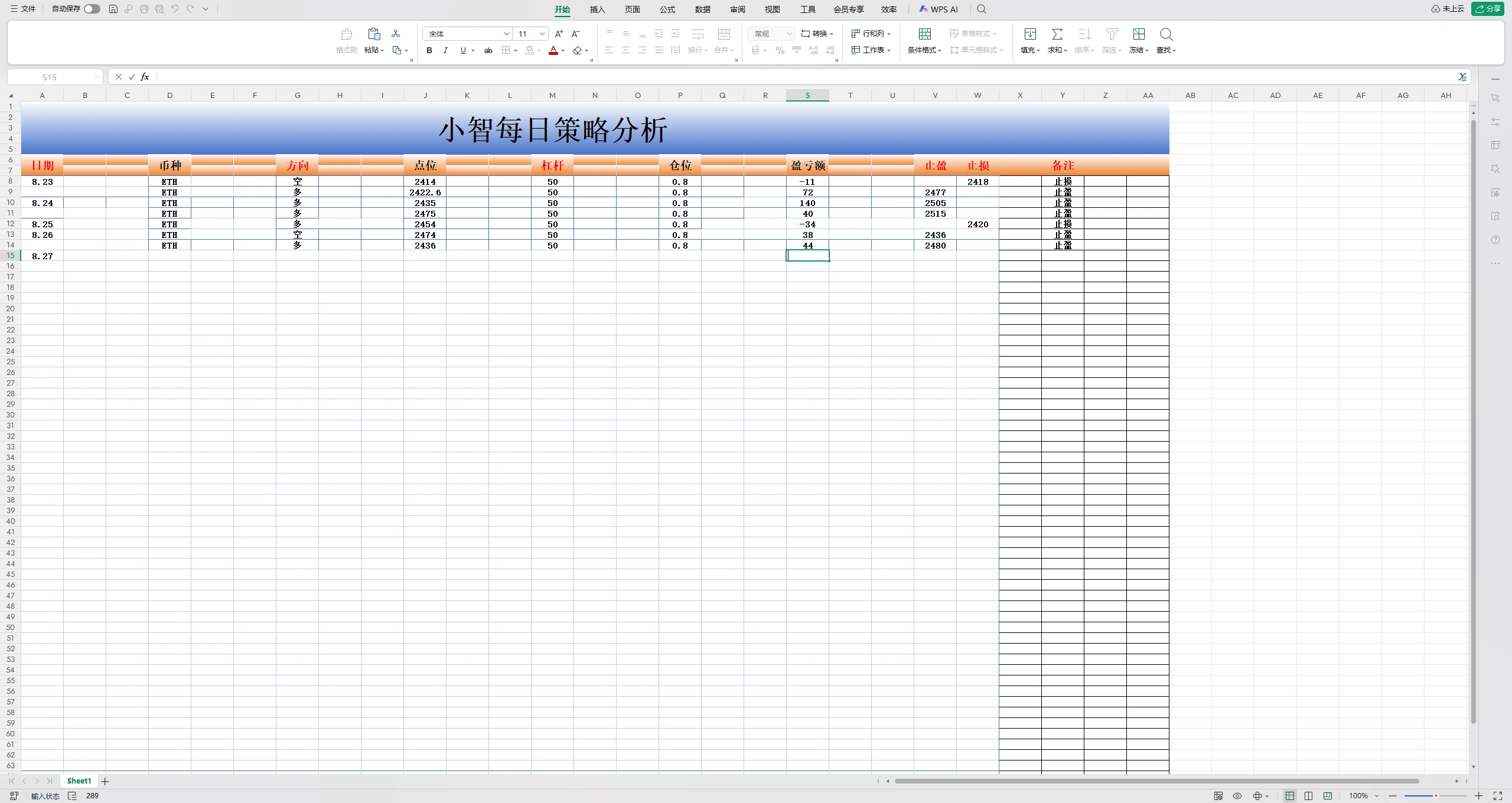Open the View tab
This screenshot has height=803, width=1512.
point(772,9)
